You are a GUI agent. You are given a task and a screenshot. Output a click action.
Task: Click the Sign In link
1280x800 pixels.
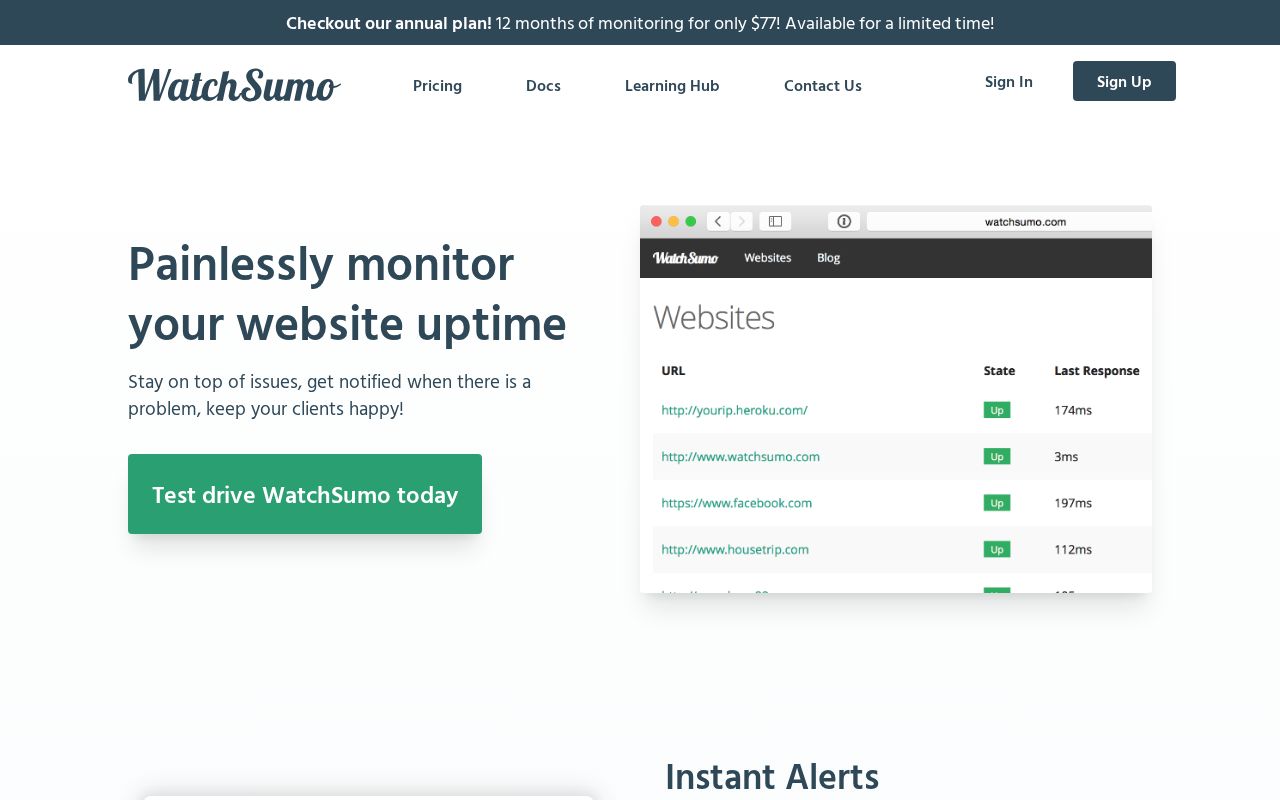1008,82
